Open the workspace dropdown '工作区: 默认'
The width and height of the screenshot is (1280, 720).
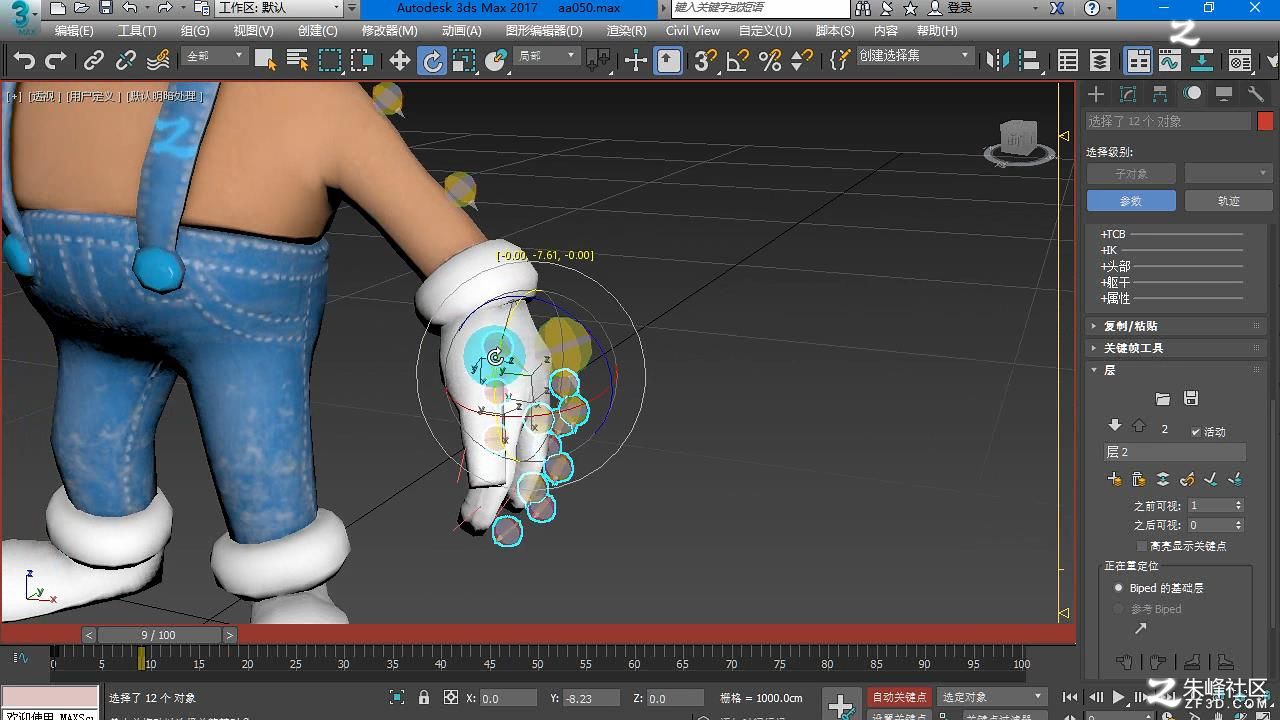click(280, 8)
